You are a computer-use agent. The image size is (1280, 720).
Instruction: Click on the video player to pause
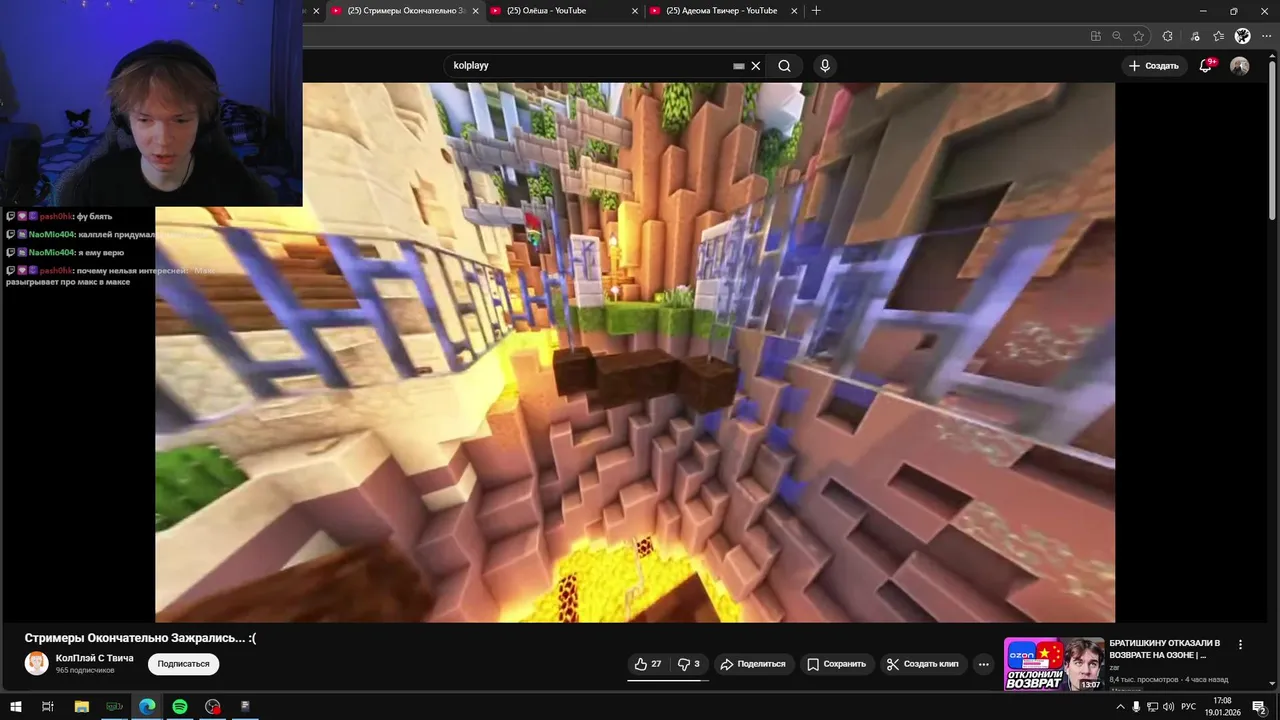(x=635, y=352)
